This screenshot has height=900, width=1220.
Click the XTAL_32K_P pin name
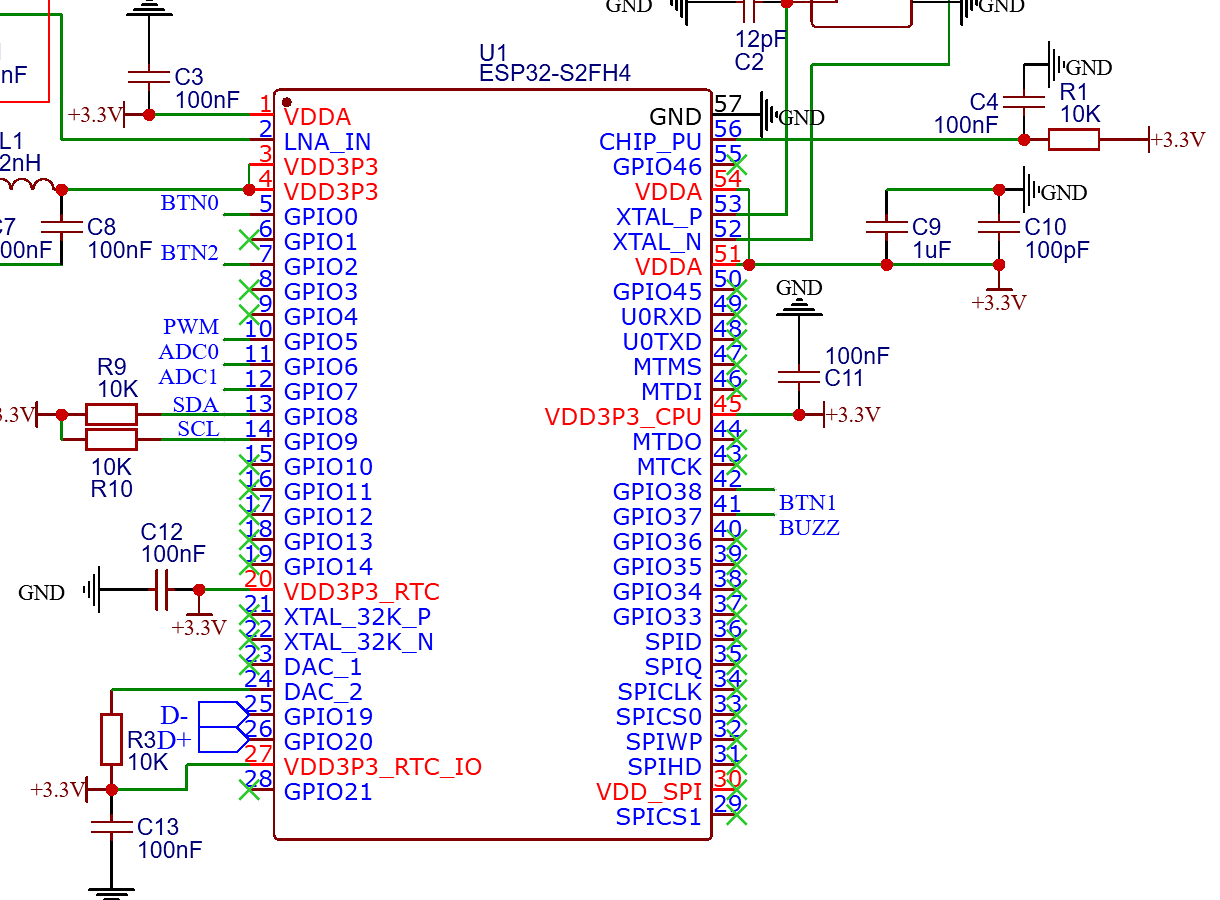(358, 616)
